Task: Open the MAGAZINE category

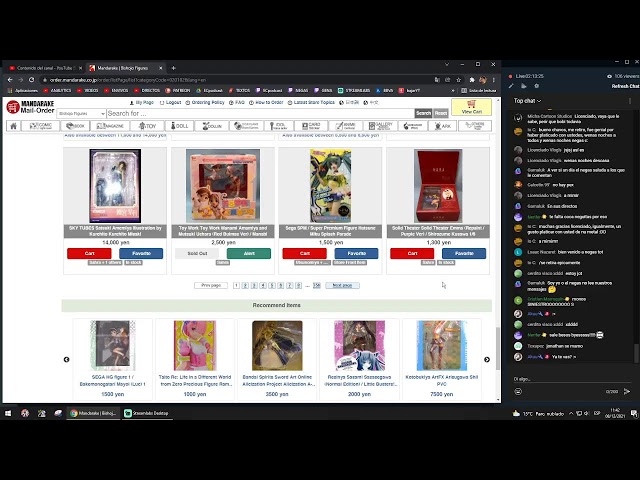Action: (110, 126)
